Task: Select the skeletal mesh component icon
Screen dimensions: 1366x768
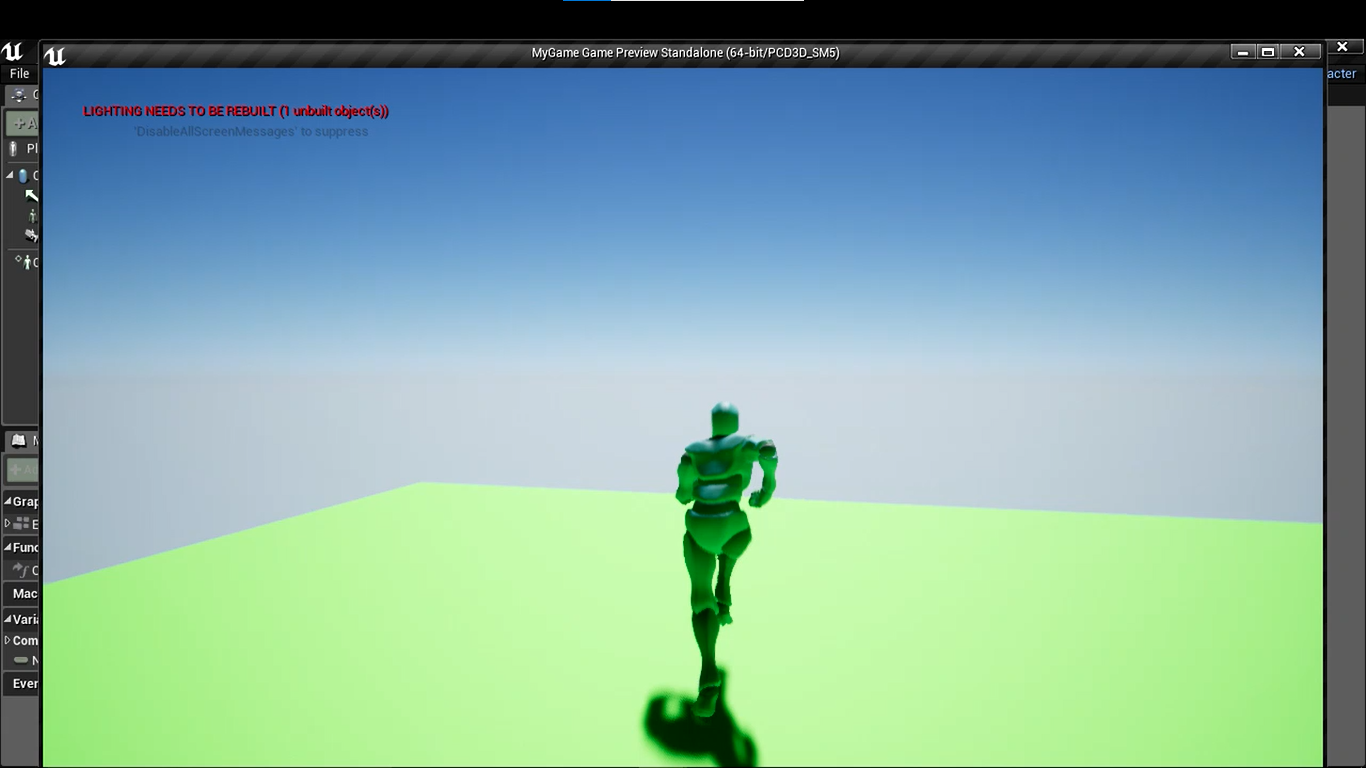Action: click(33, 216)
